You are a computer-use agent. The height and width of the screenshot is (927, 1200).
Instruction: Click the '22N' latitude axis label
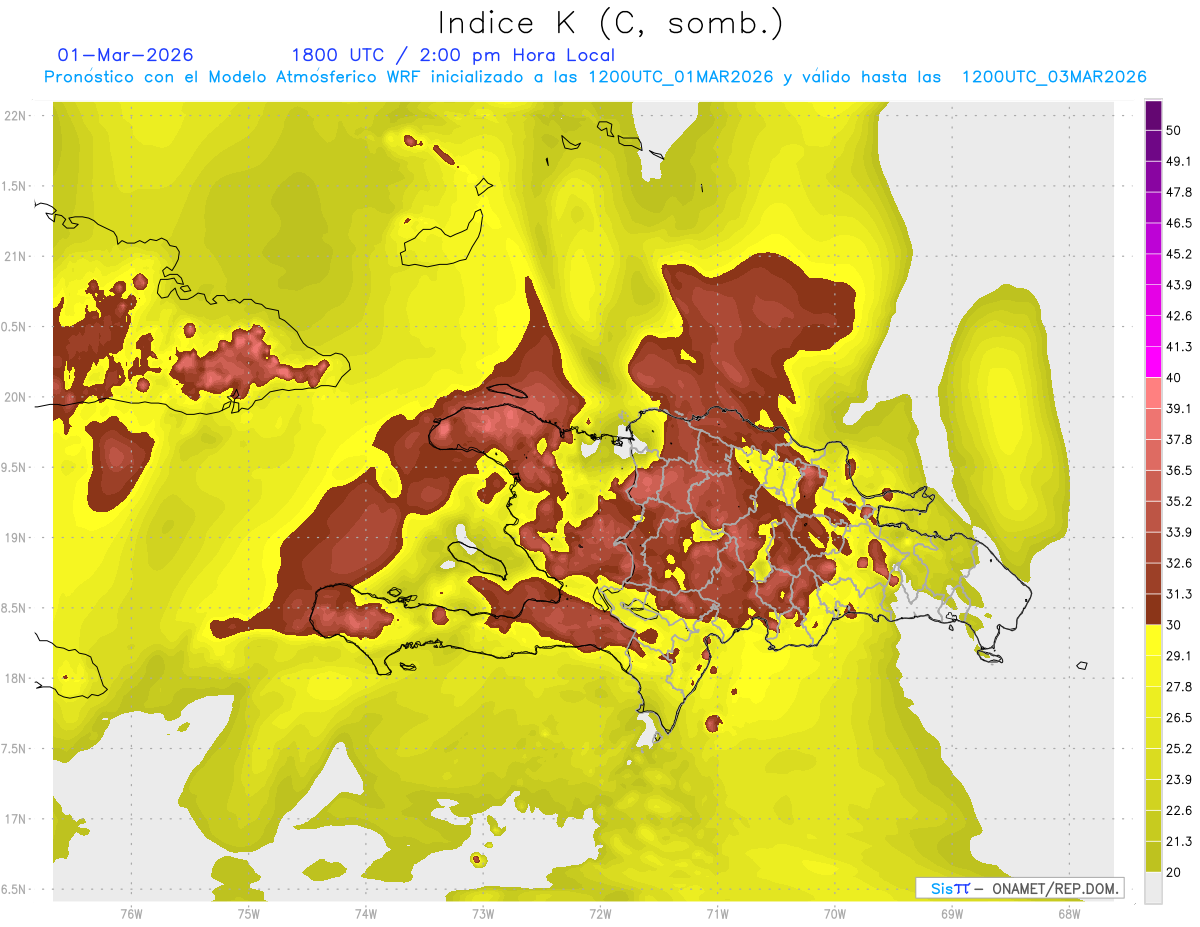tap(17, 116)
